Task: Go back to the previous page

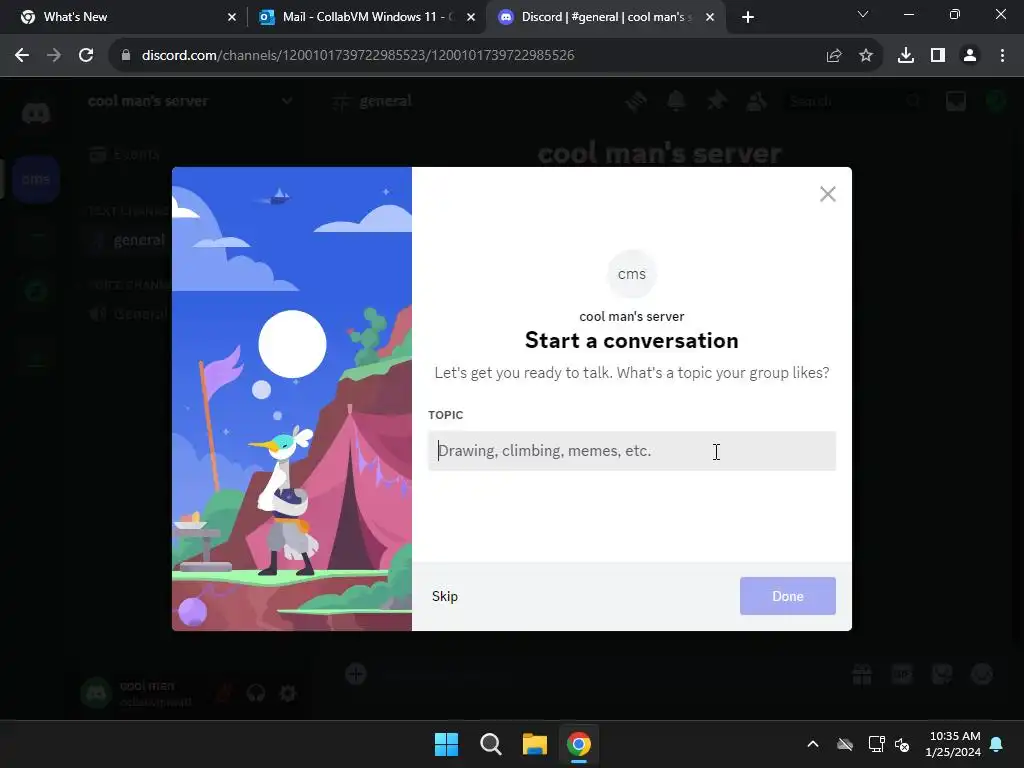Action: [22, 56]
